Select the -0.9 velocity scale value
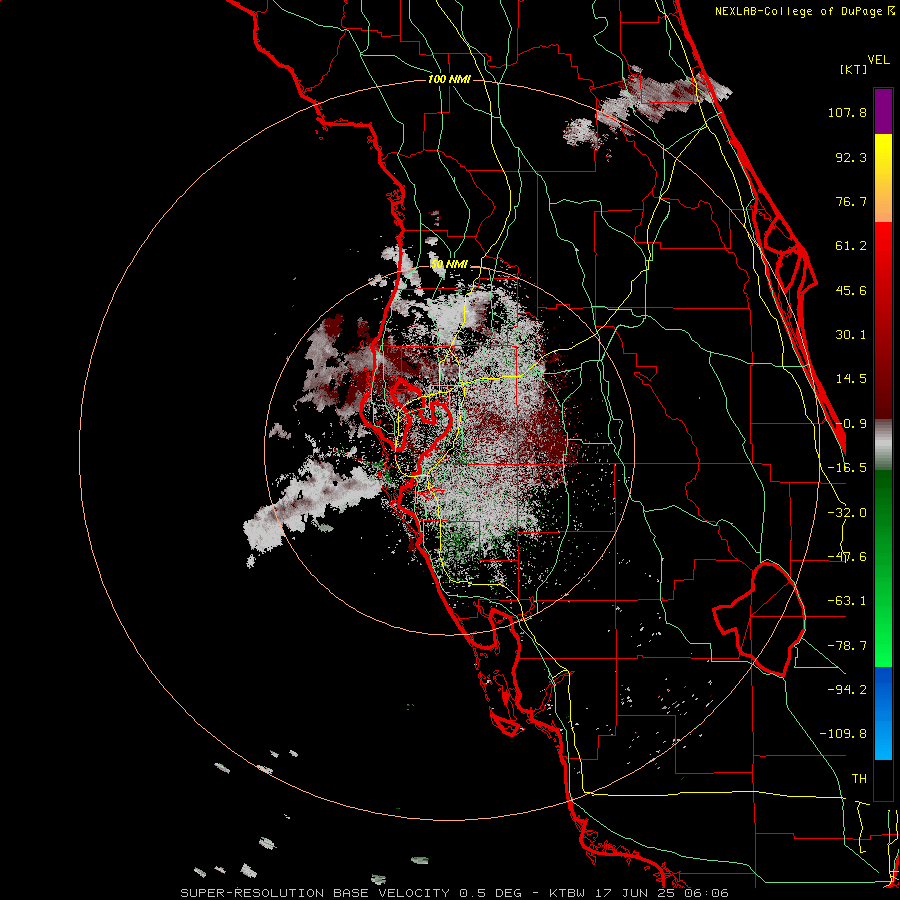The width and height of the screenshot is (900, 900). 851,424
